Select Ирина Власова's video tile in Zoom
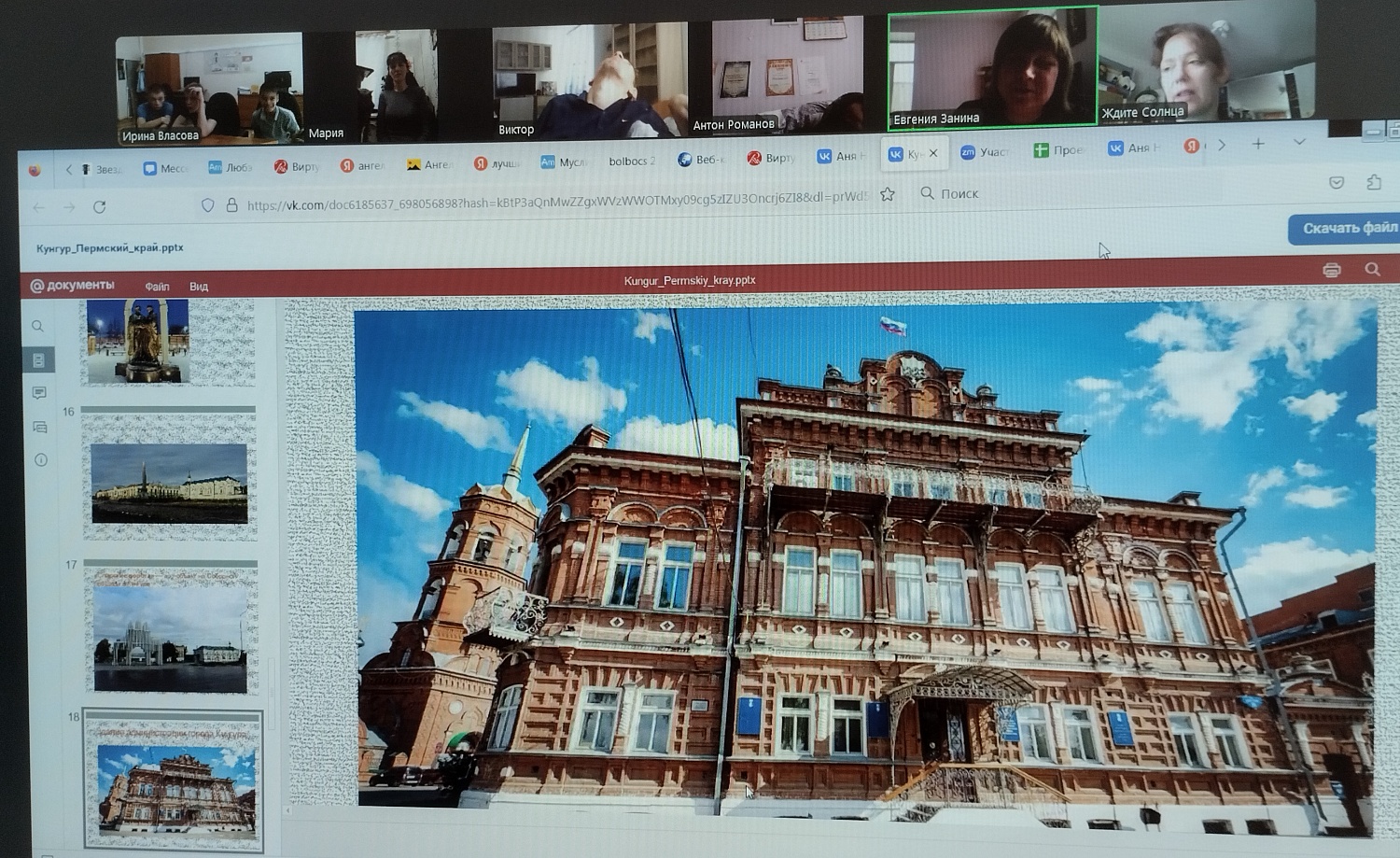The image size is (1400, 858). pyautogui.click(x=209, y=90)
